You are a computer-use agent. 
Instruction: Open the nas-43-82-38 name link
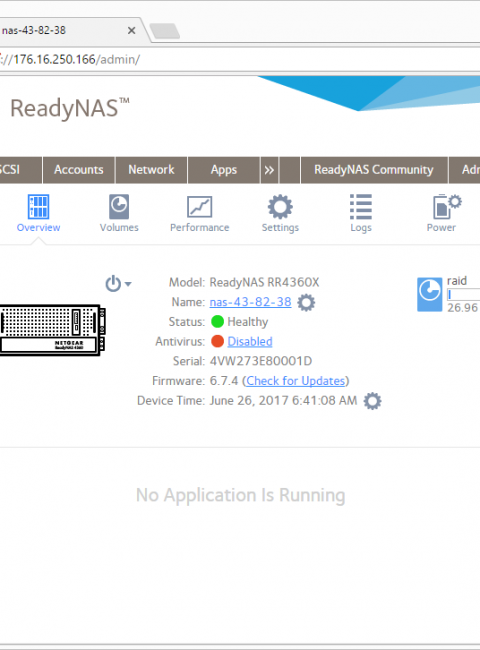250,302
